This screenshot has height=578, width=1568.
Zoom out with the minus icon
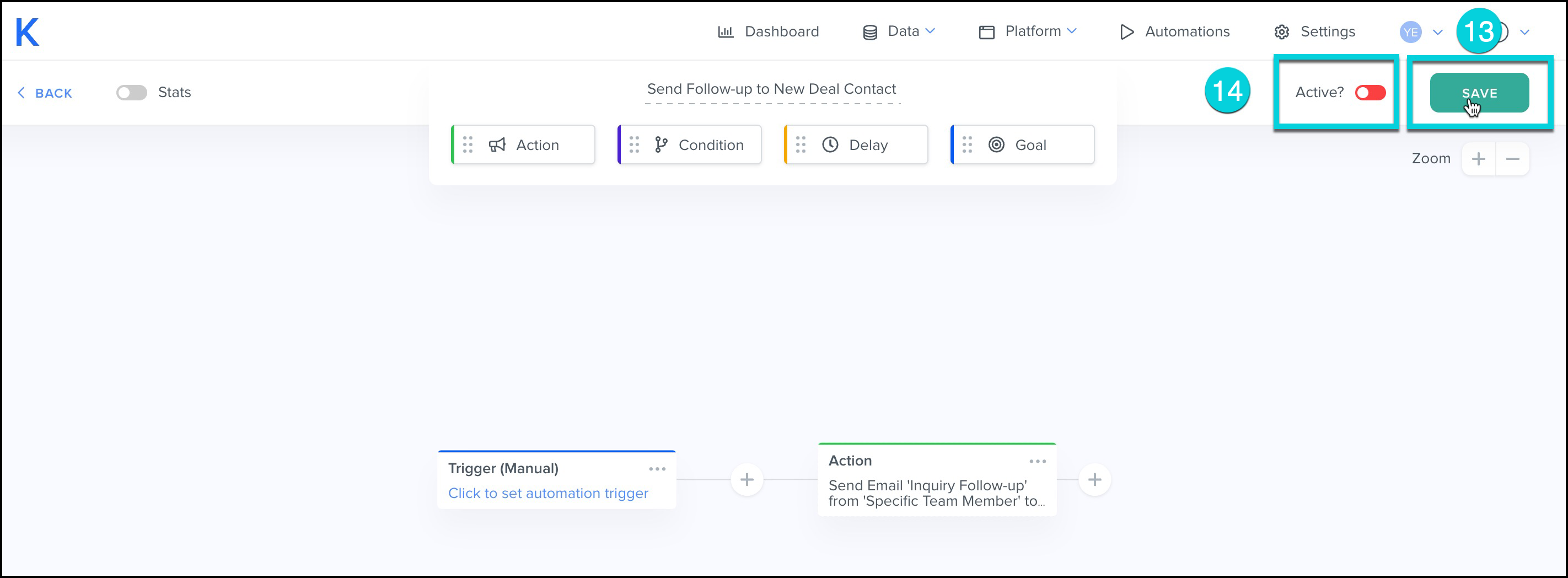click(1512, 159)
